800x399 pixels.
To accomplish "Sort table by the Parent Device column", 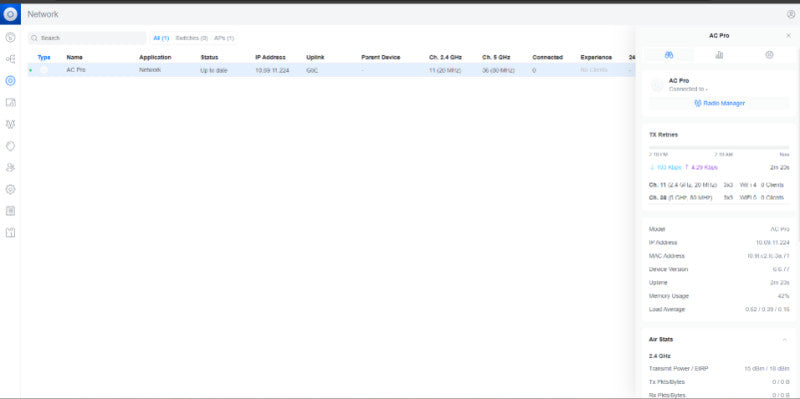I will (x=381, y=58).
